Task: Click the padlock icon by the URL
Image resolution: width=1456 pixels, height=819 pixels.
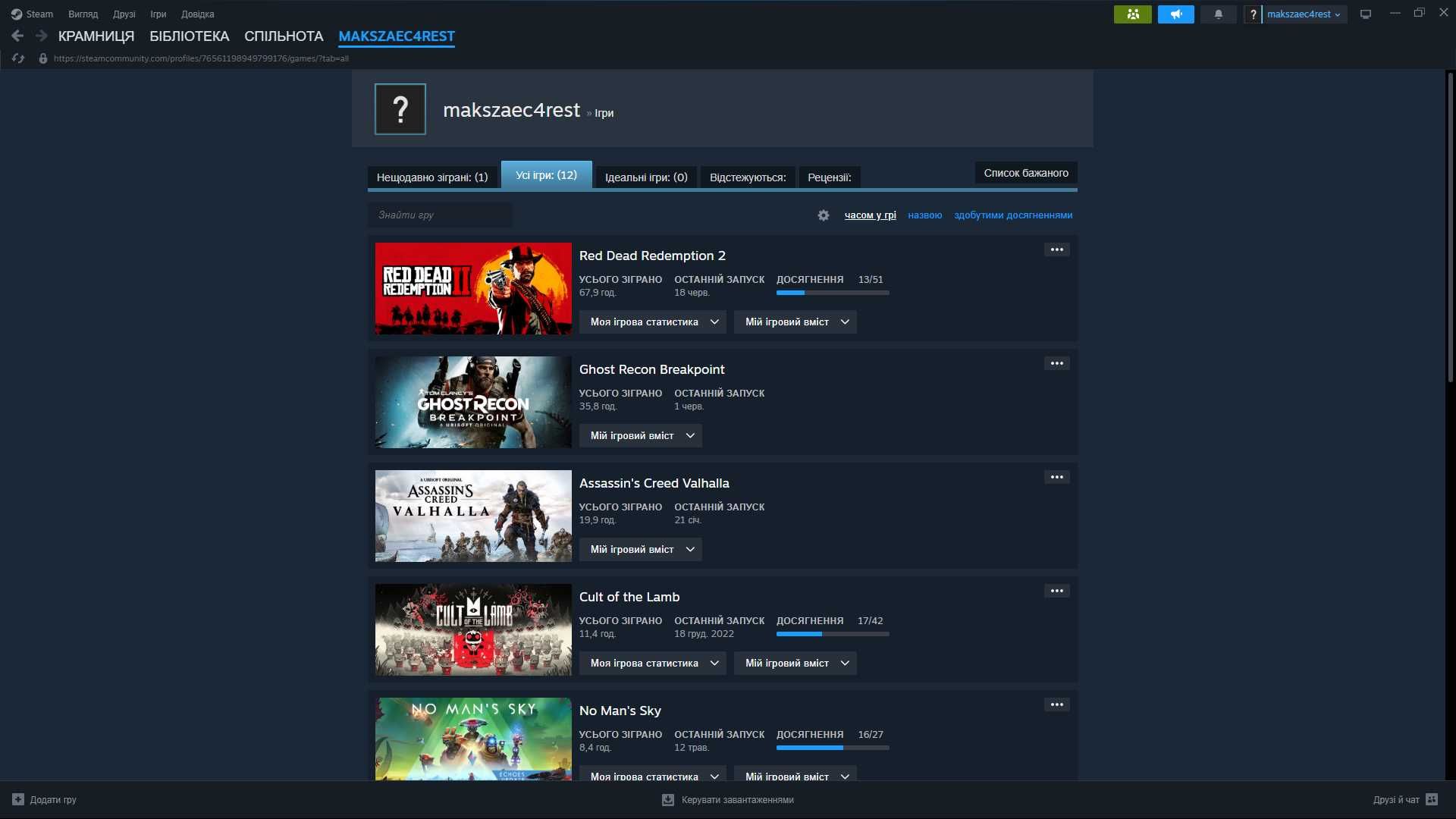Action: (43, 58)
